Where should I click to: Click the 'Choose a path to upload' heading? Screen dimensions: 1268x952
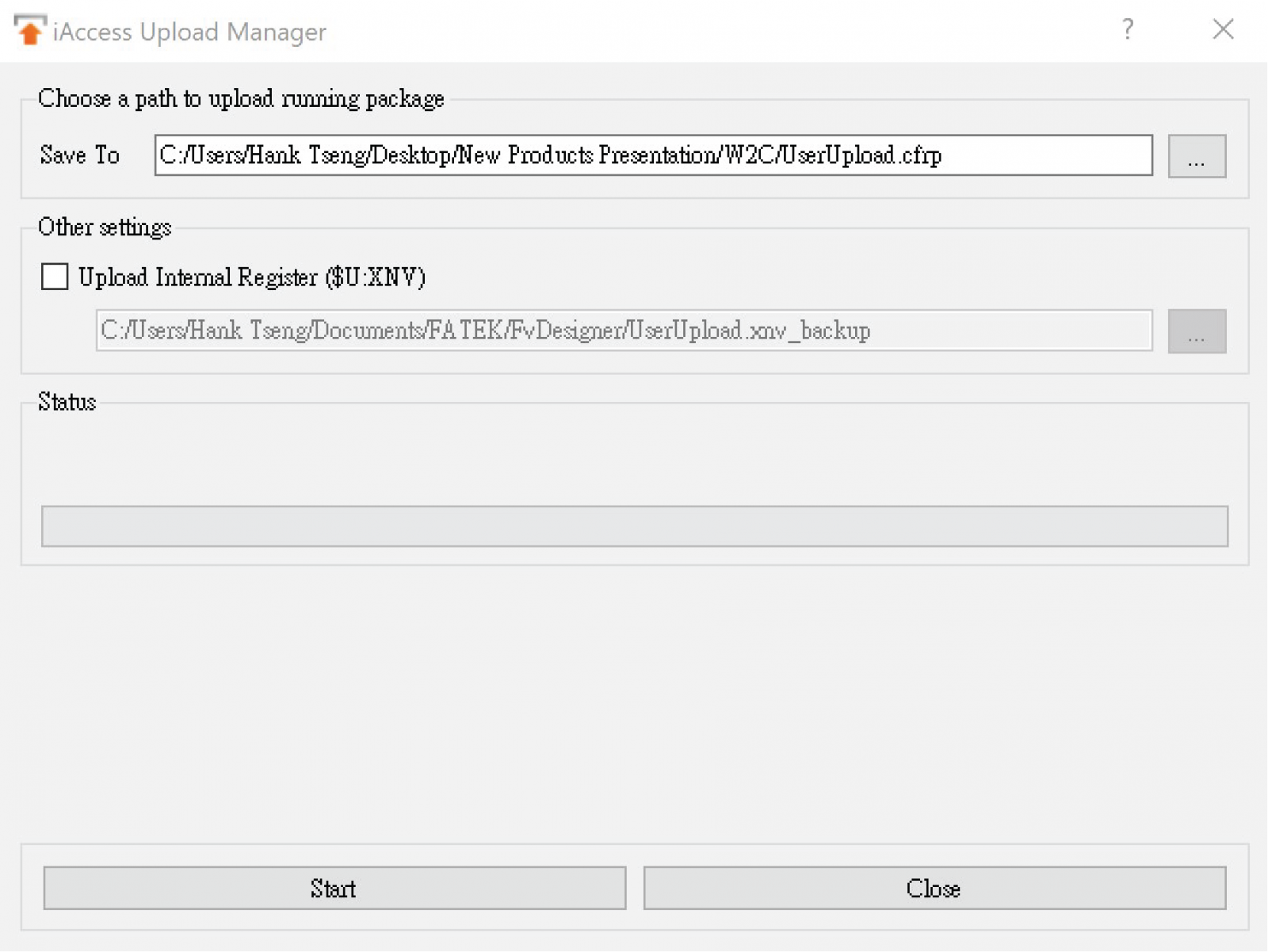pyautogui.click(x=241, y=99)
